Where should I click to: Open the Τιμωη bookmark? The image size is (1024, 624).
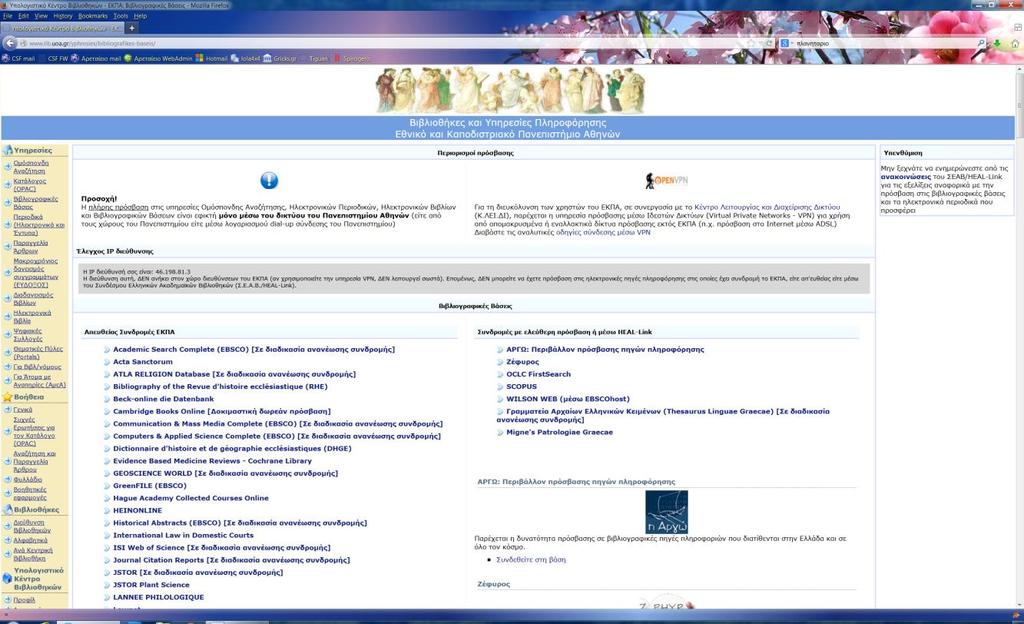pos(315,59)
